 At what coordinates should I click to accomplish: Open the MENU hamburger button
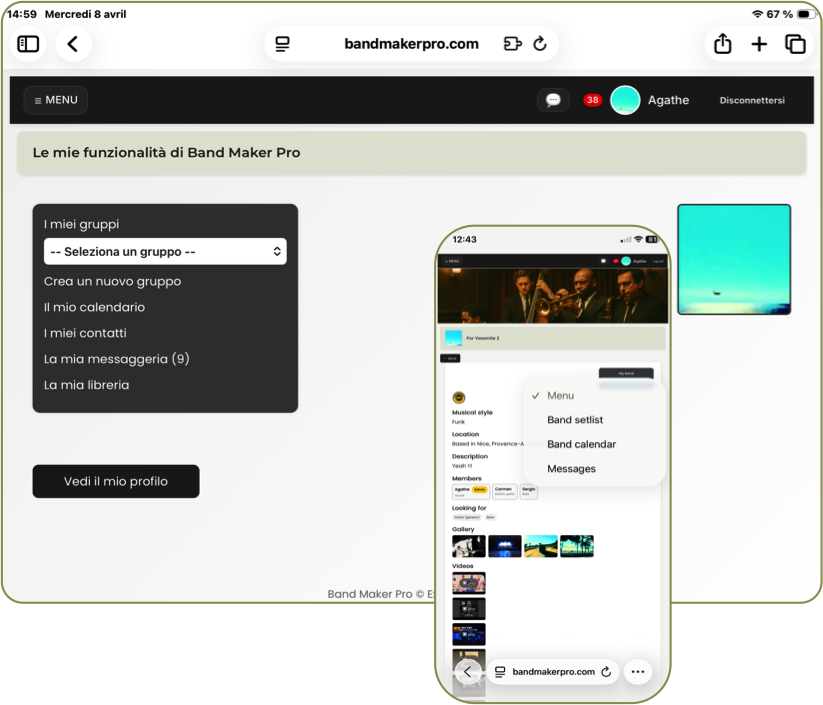(56, 100)
